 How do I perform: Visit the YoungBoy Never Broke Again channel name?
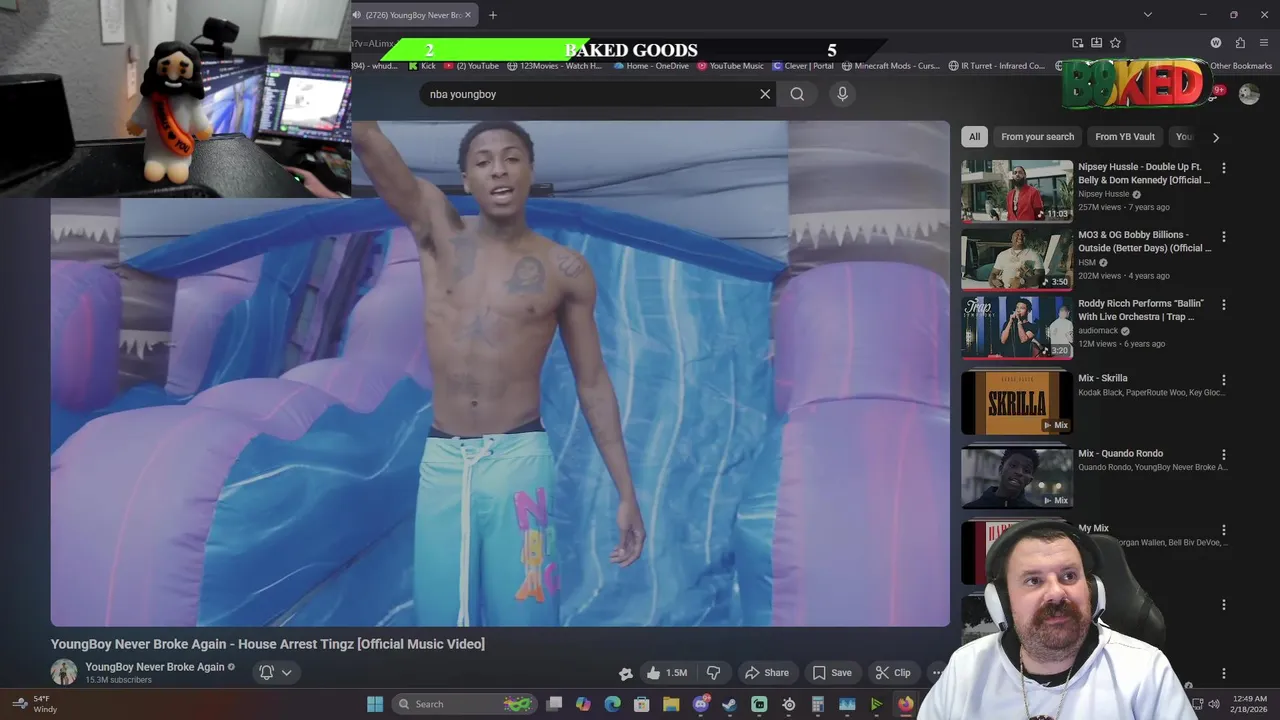(x=155, y=667)
